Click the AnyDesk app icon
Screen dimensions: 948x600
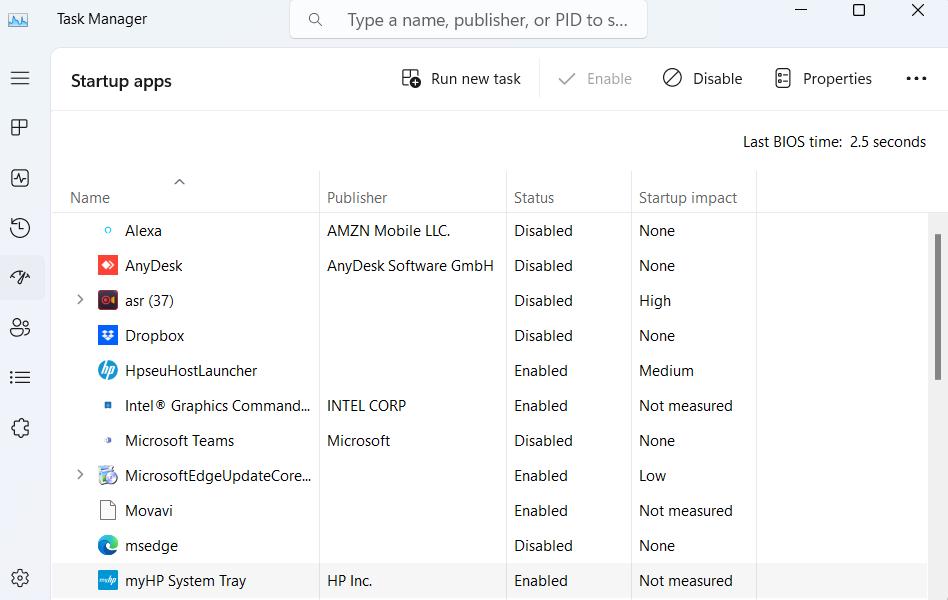[108, 266]
